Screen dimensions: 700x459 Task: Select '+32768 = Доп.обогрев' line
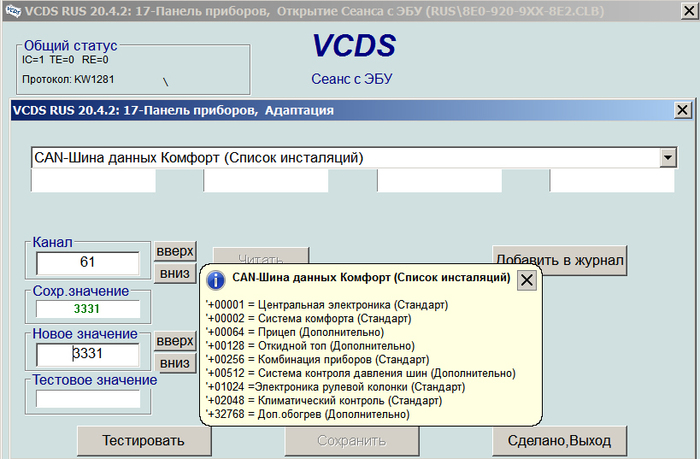click(x=308, y=414)
